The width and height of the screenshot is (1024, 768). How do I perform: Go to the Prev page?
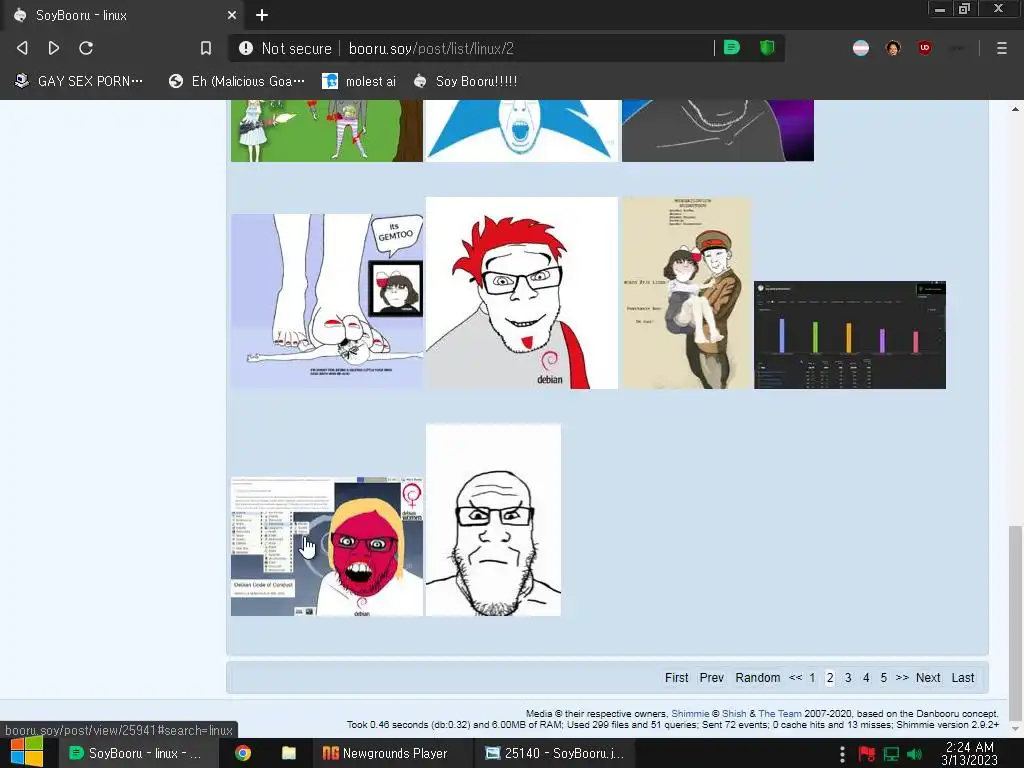click(x=711, y=678)
